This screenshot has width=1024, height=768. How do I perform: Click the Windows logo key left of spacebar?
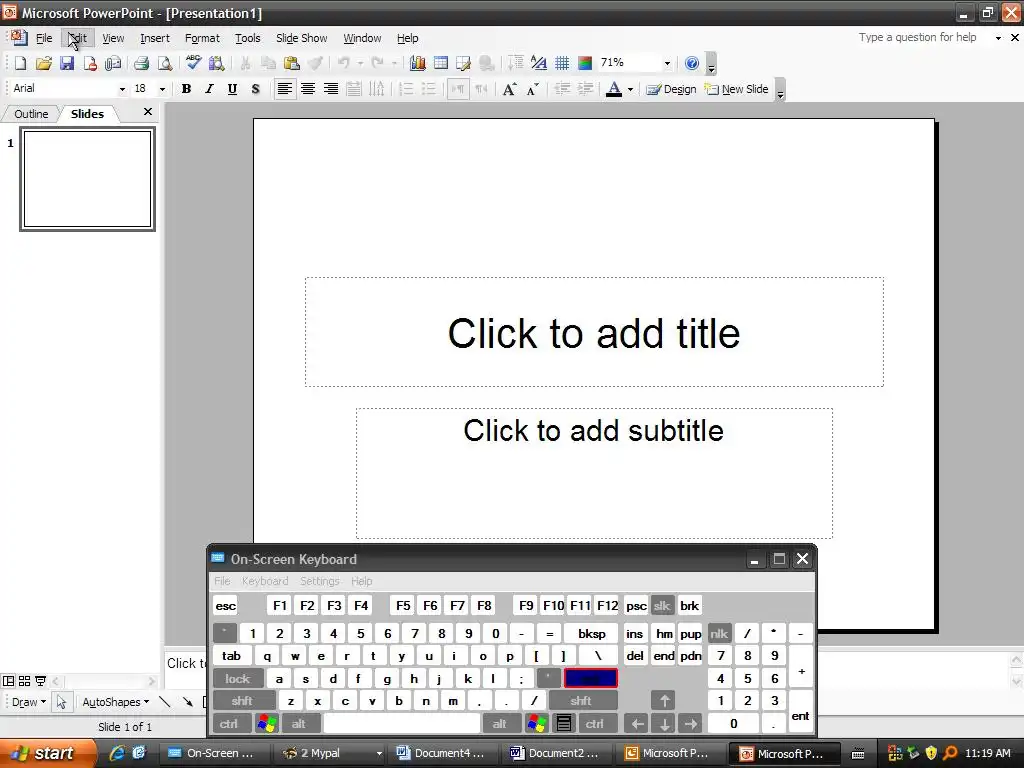[267, 724]
